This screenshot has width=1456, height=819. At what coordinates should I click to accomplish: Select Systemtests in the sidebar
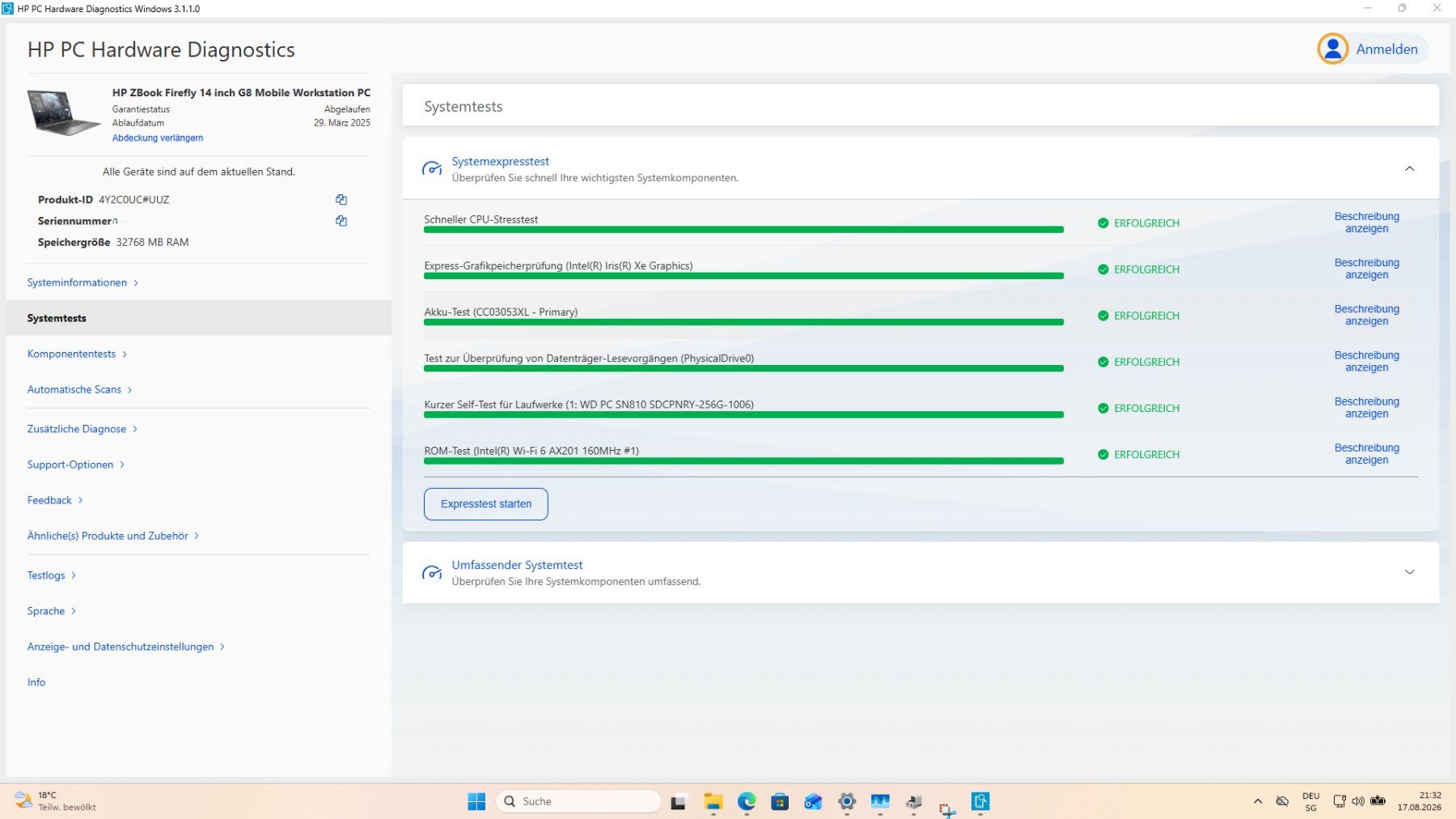pyautogui.click(x=198, y=318)
